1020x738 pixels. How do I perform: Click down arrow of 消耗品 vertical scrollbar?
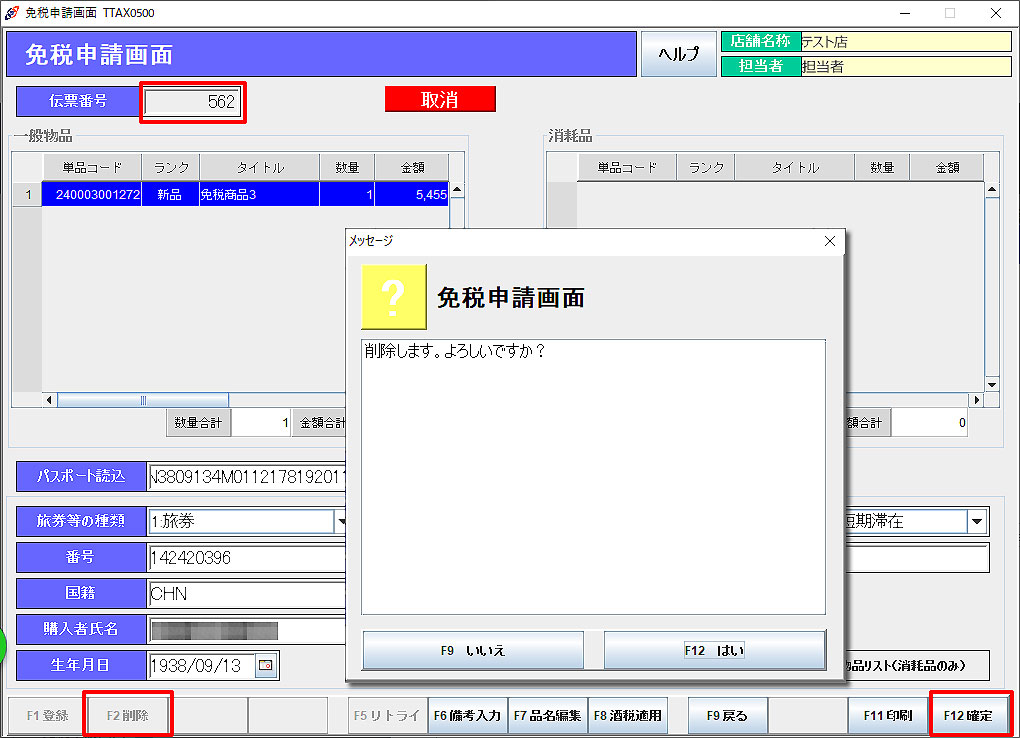992,384
